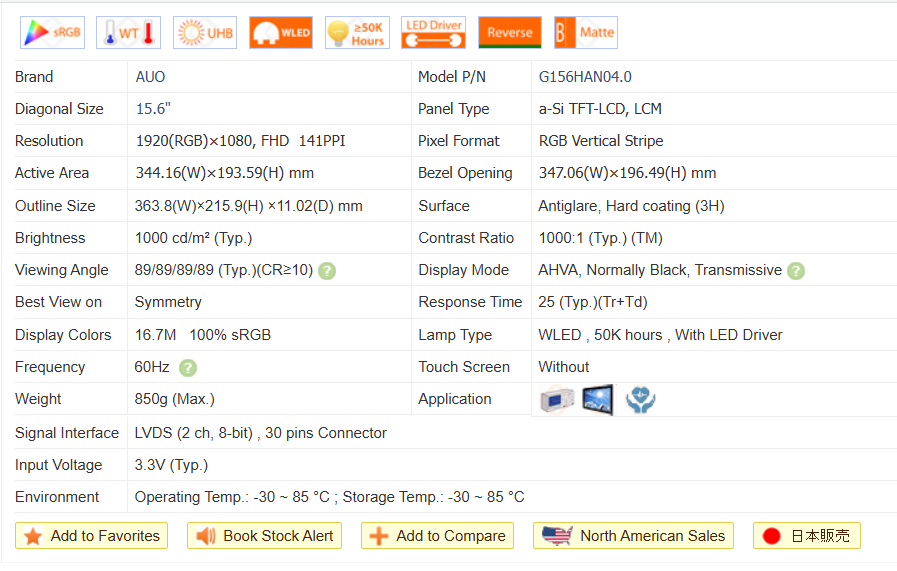Viewport: 897px width, 571px height.
Task: Click the medical healthcare application icon
Action: 640,400
